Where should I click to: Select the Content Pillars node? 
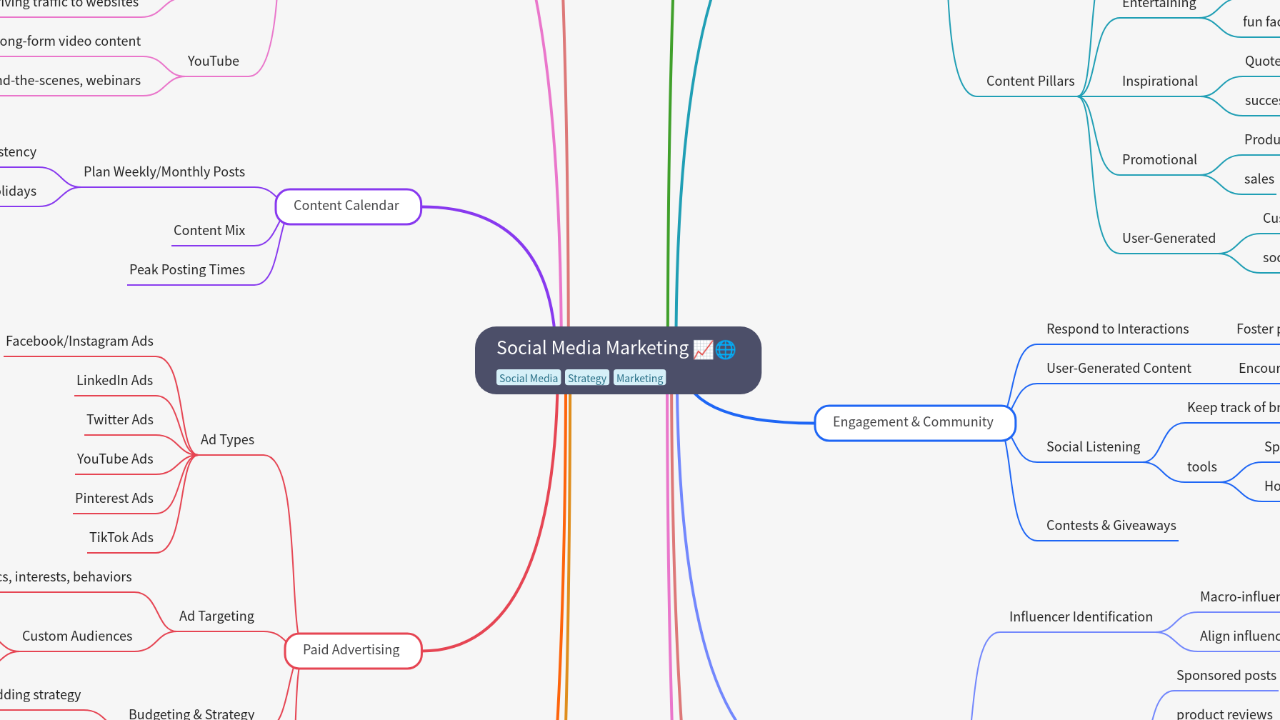[1030, 81]
